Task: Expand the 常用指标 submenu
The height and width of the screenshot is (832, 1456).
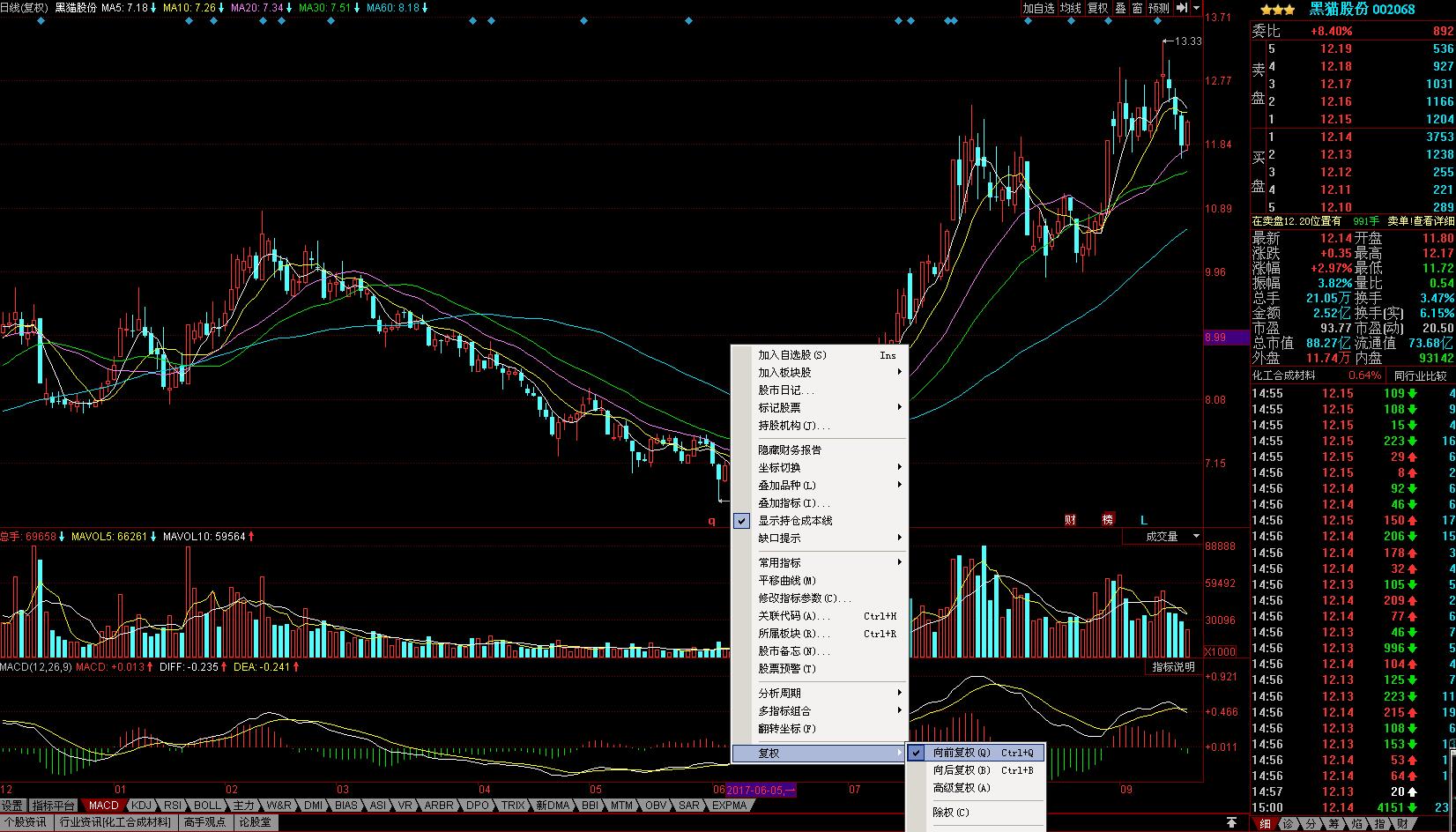Action: pyautogui.click(x=819, y=563)
